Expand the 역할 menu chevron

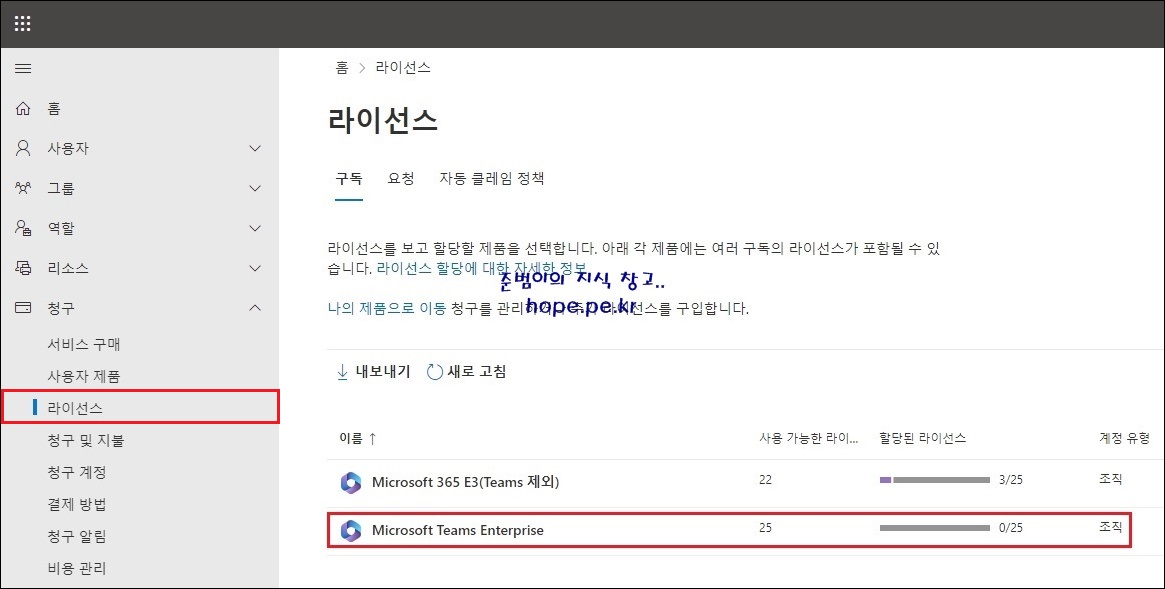pyautogui.click(x=255, y=228)
